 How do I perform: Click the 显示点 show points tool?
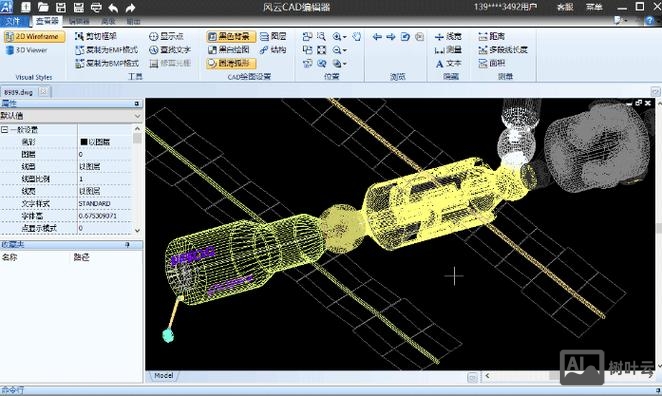point(166,36)
